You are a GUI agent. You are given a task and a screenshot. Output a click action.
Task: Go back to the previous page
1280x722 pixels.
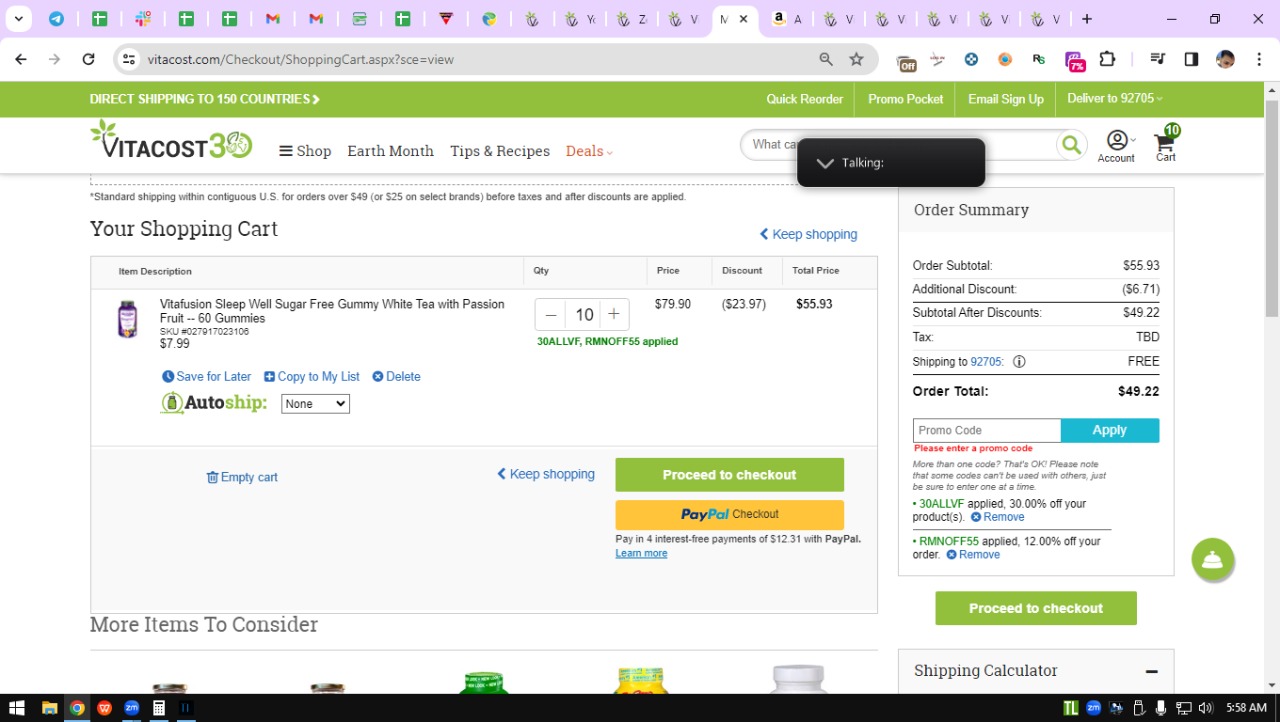click(20, 59)
